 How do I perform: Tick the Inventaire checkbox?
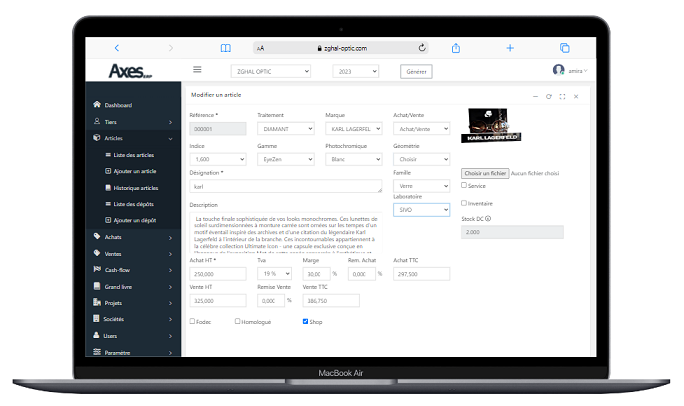tap(464, 203)
